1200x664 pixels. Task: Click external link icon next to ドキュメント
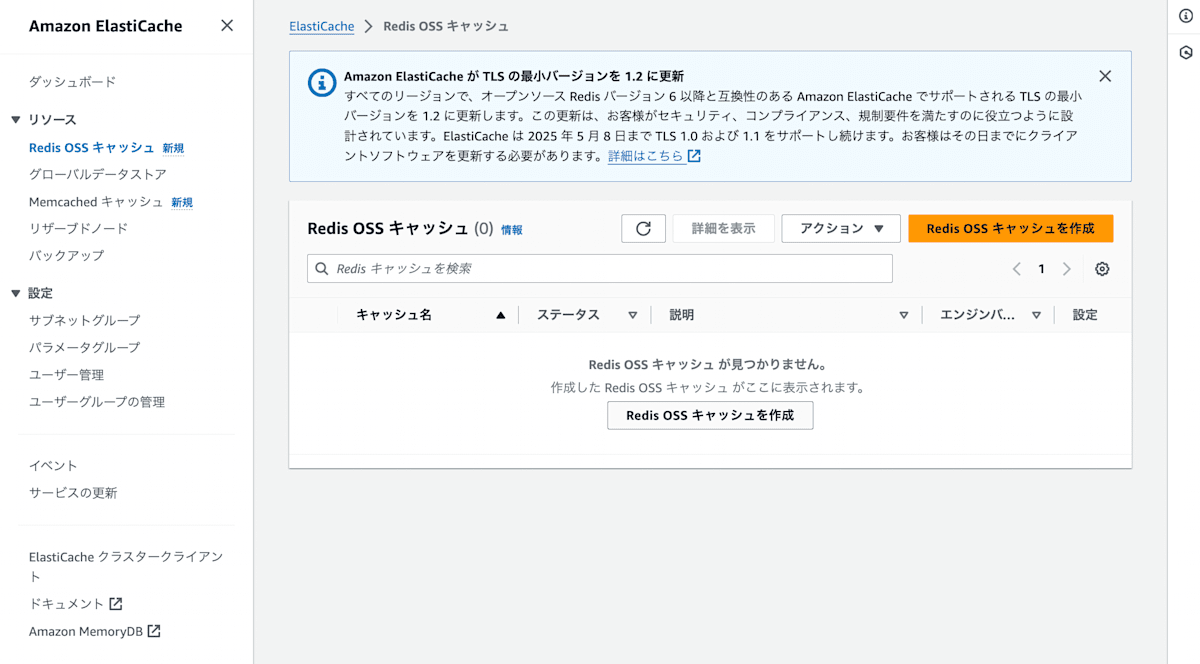[x=116, y=604]
